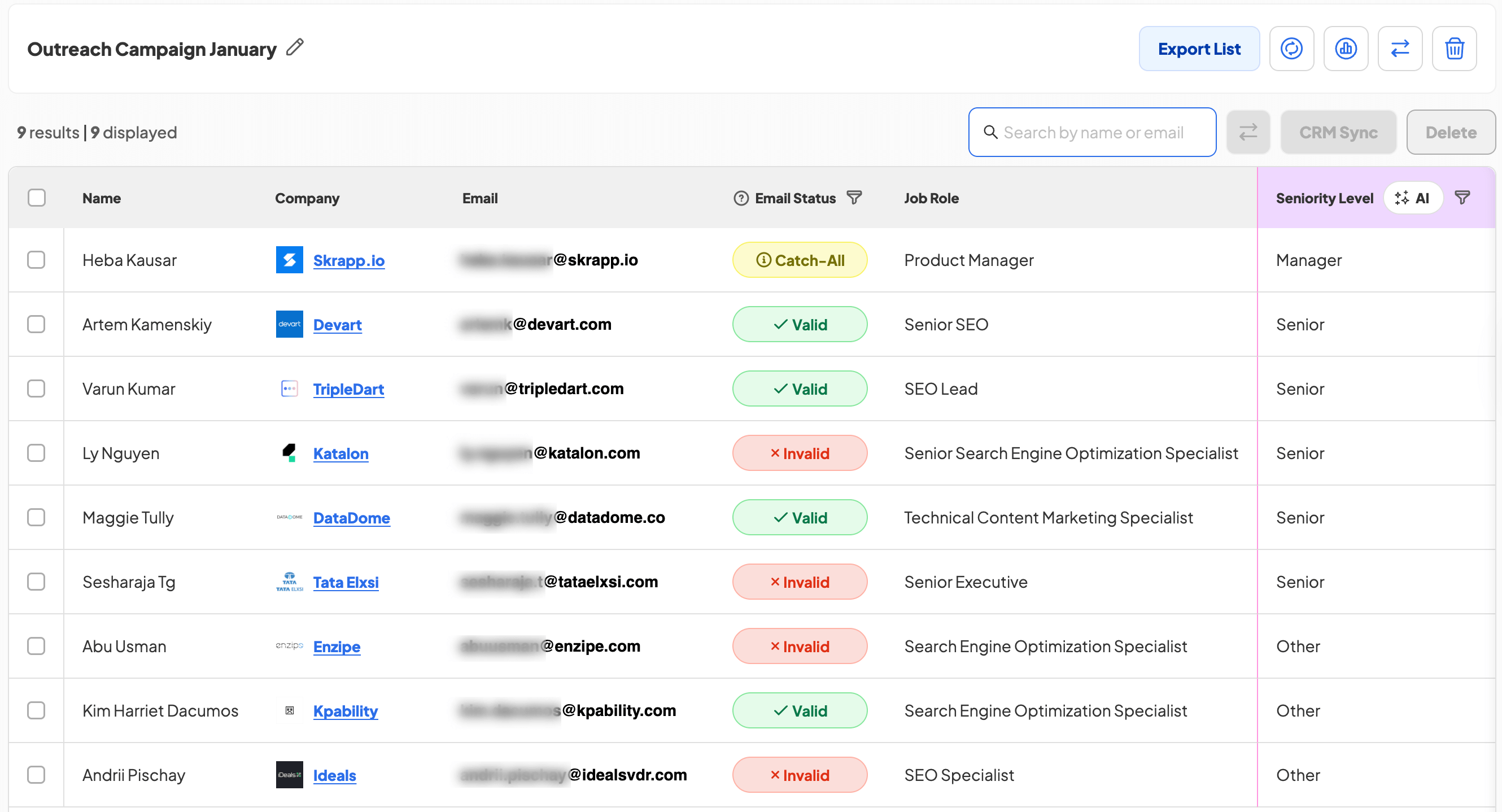
Task: Open the list analytics bar-chart icon
Action: point(1346,49)
